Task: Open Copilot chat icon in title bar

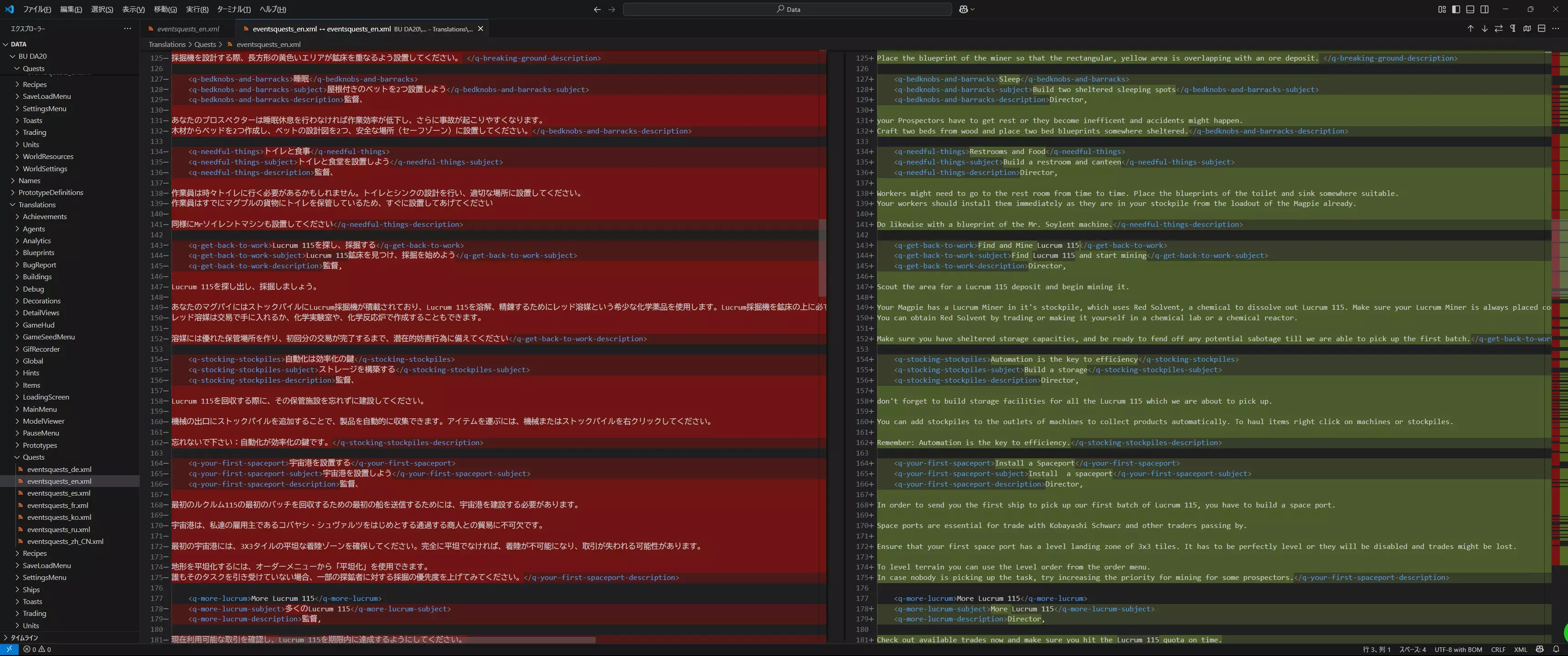Action: point(964,9)
